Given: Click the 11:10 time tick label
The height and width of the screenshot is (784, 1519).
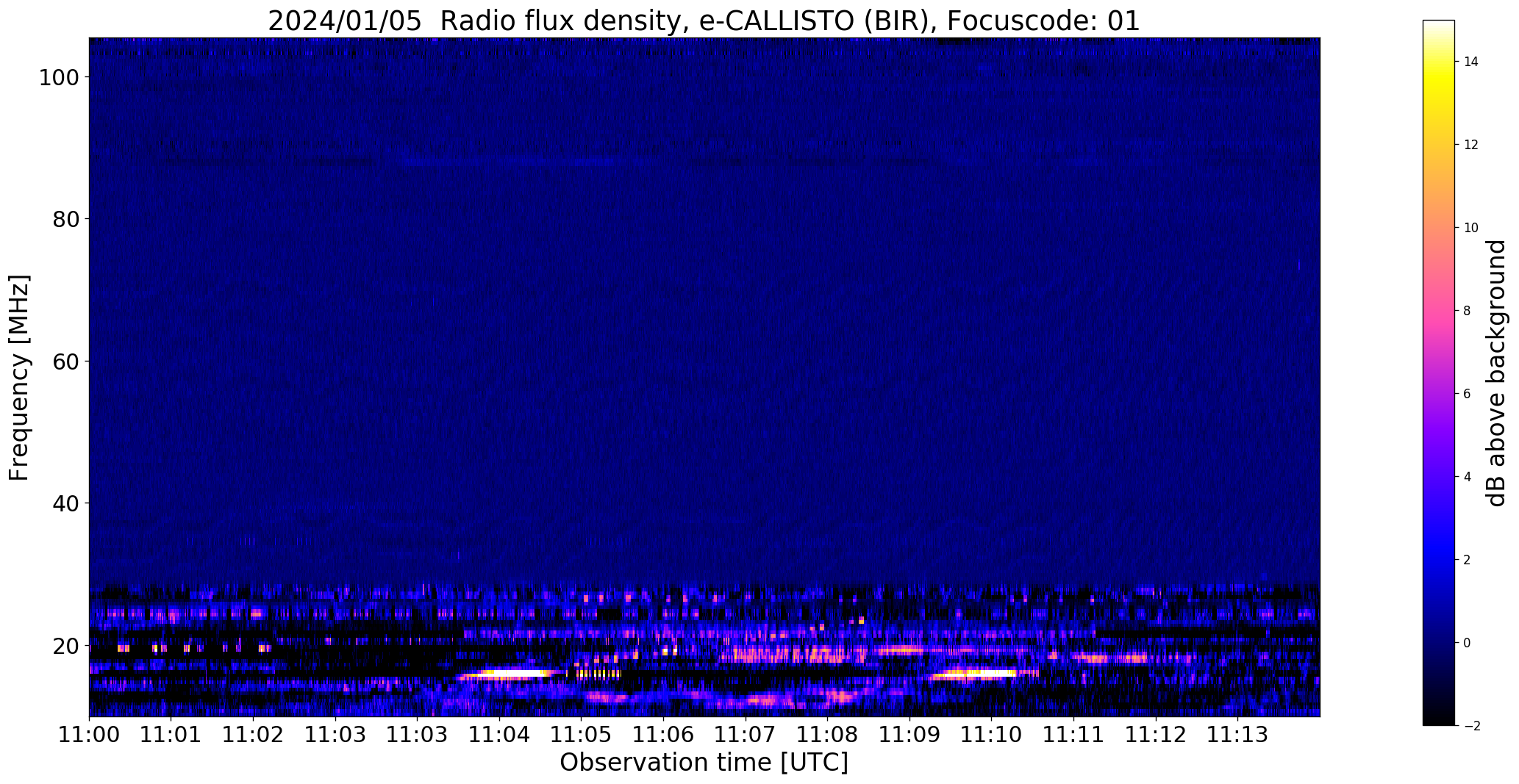Looking at the screenshot, I should coord(992,735).
